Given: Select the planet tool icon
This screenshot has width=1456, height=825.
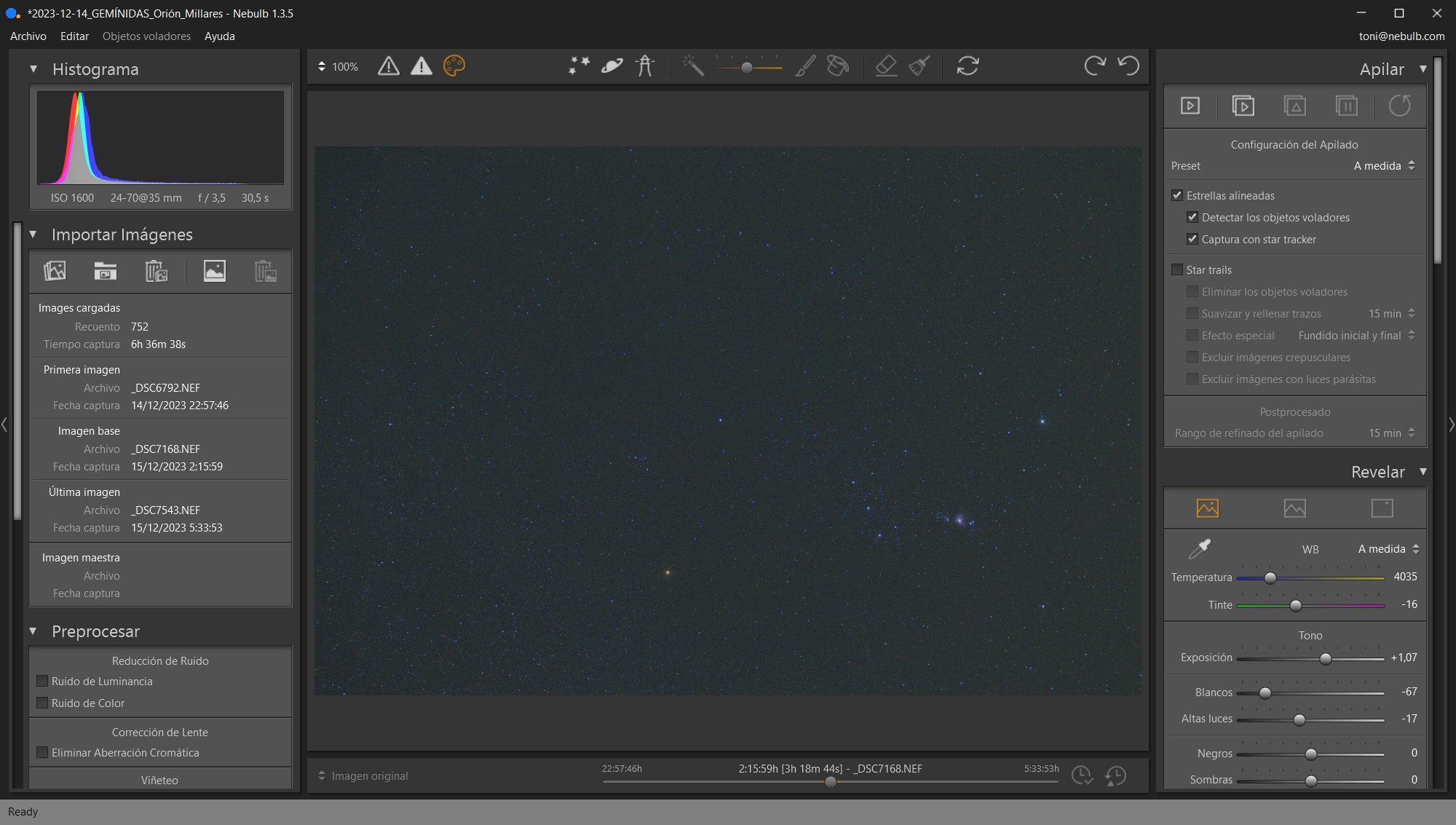Looking at the screenshot, I should (x=612, y=66).
